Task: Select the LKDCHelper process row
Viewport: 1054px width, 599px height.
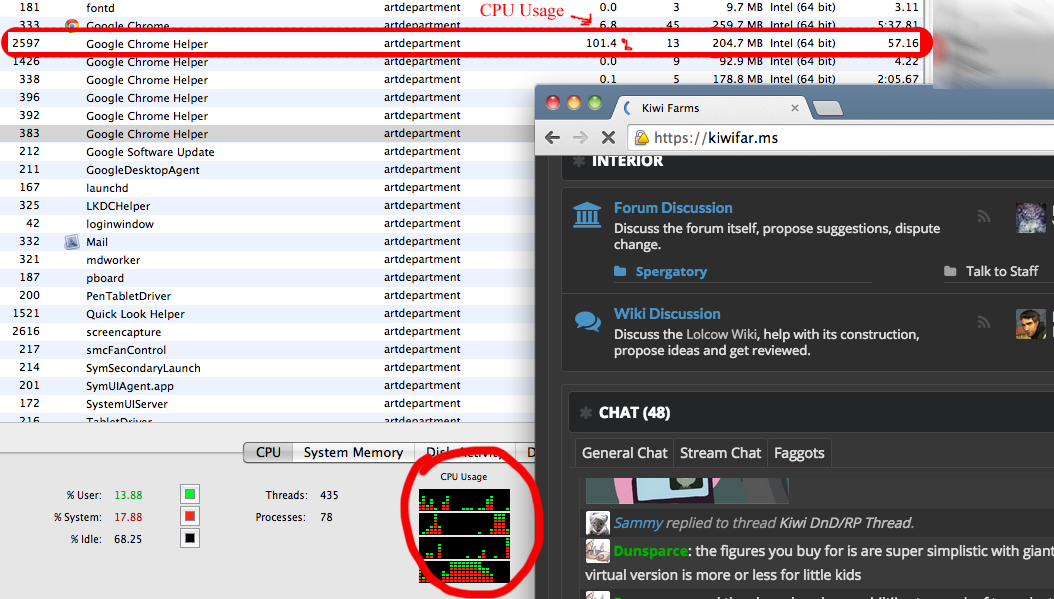Action: [268, 206]
